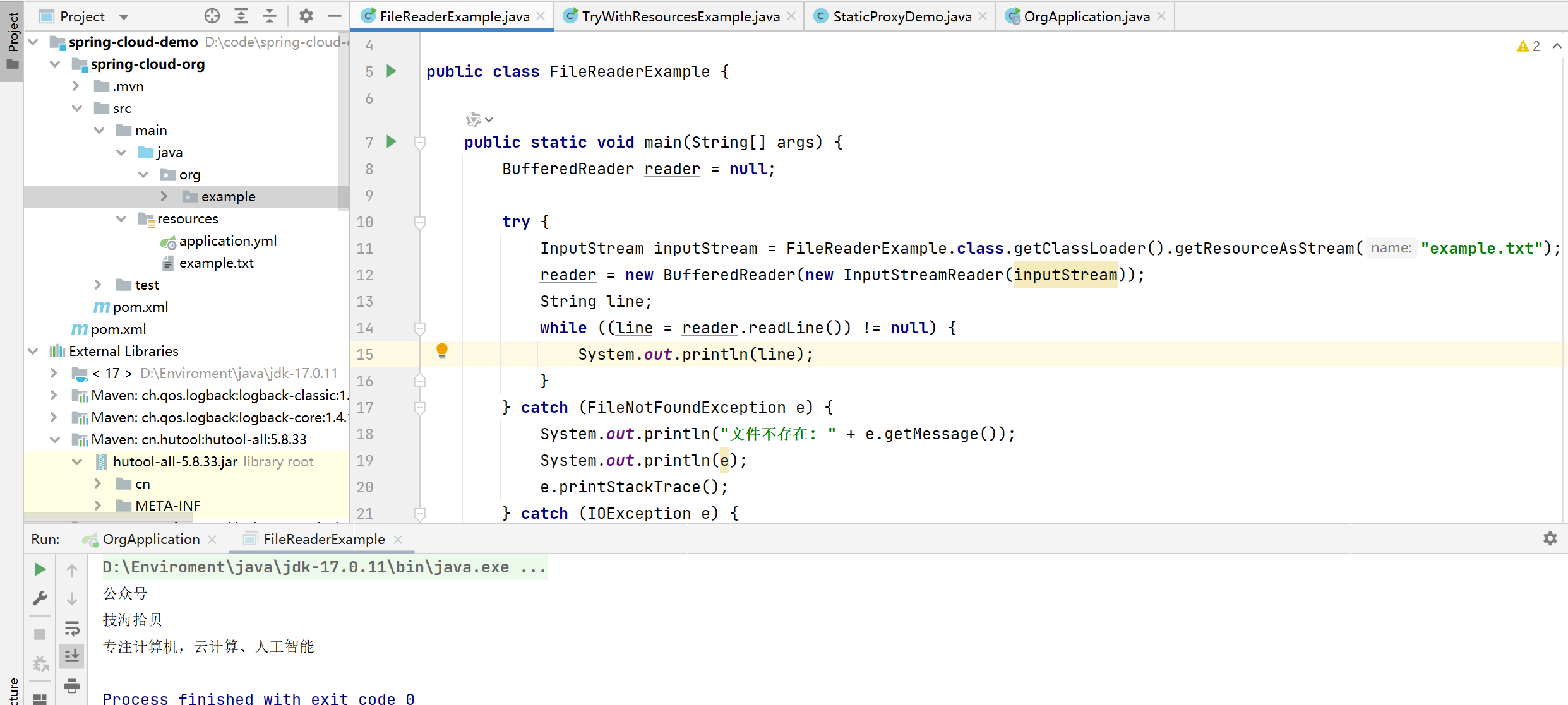This screenshot has width=1568, height=705.
Task: Switch to TryWithResourcesExample.java tab
Action: tap(679, 16)
